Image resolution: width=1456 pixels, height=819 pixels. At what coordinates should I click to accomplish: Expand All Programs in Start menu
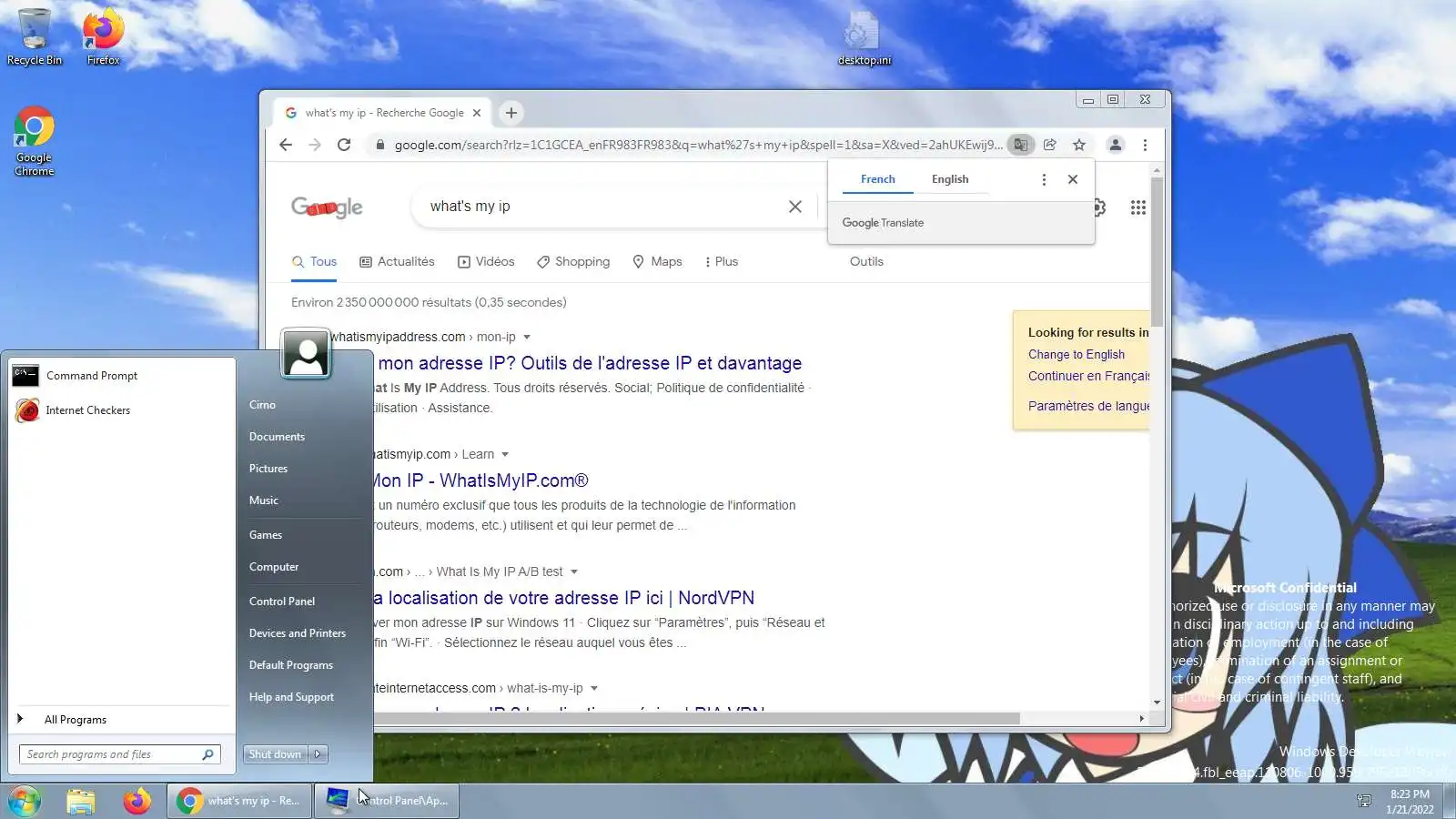tap(122, 720)
